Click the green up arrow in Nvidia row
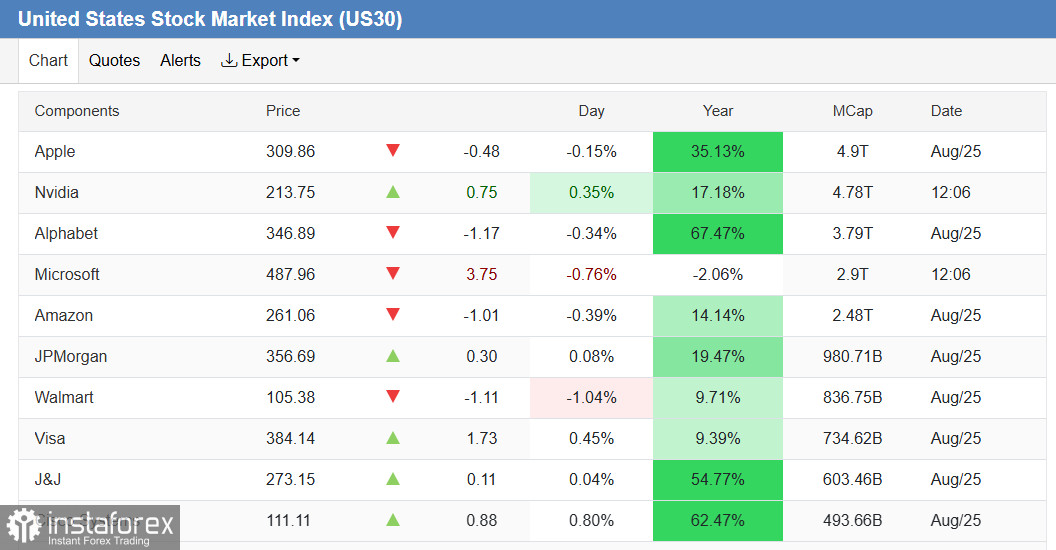The height and width of the screenshot is (550, 1056). pos(393,192)
